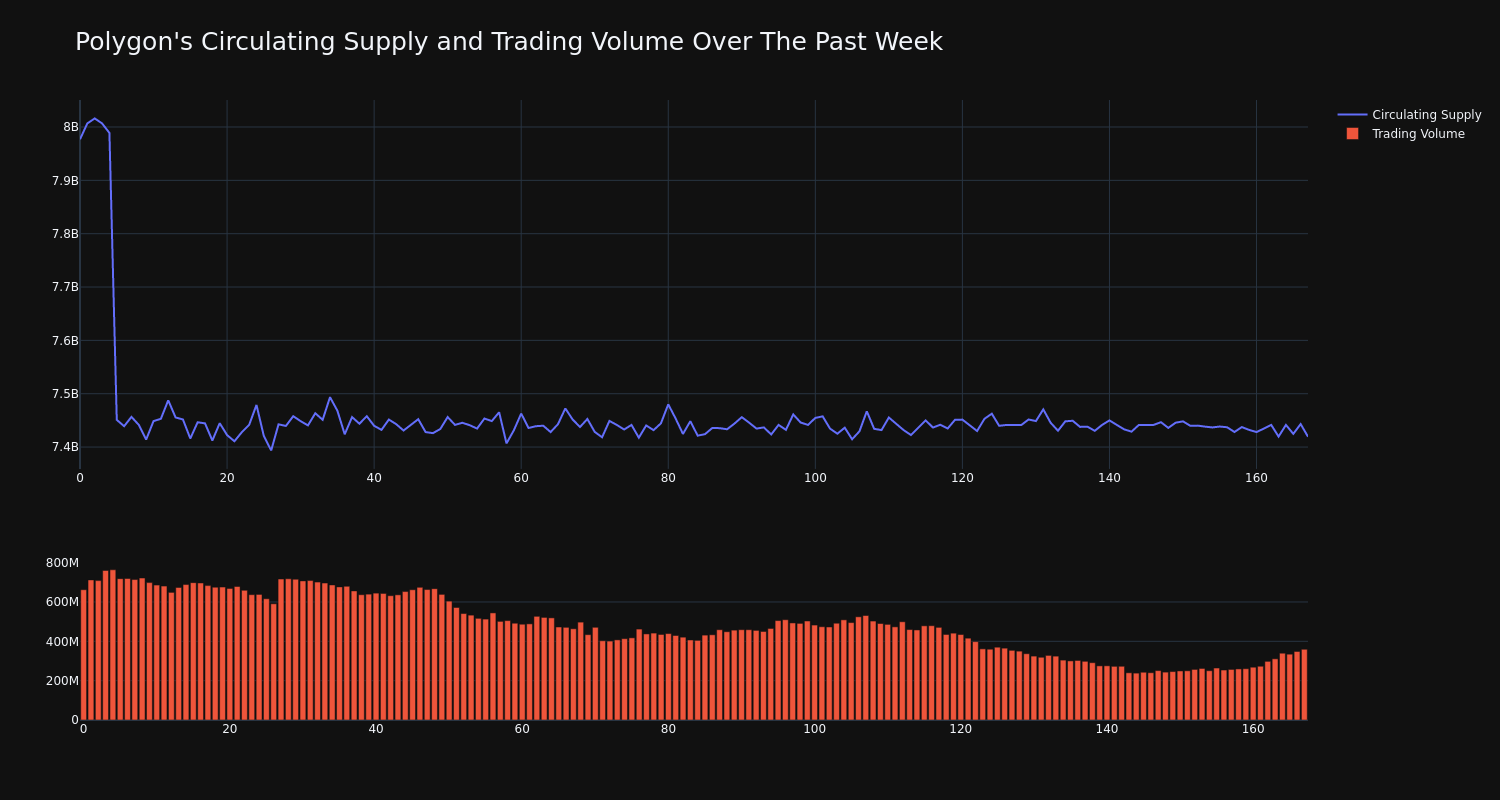This screenshot has height=800, width=1500.
Task: Click the 7.8B label on the supply axis
Action: [x=65, y=234]
